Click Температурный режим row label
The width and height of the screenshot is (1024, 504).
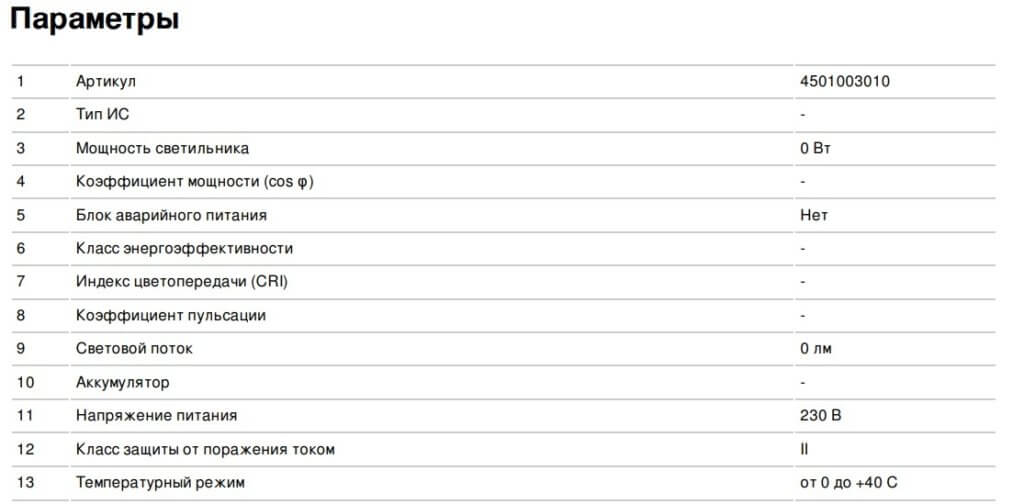[160, 483]
